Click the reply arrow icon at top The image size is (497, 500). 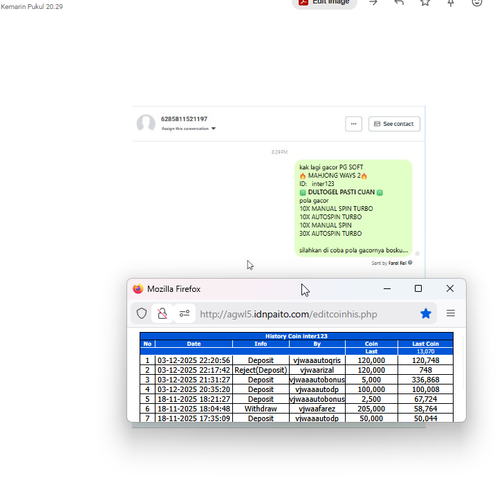(399, 3)
